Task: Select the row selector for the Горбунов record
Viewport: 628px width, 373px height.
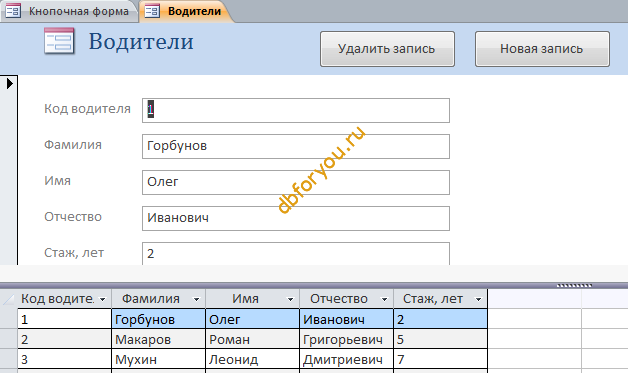Action: tap(9, 319)
